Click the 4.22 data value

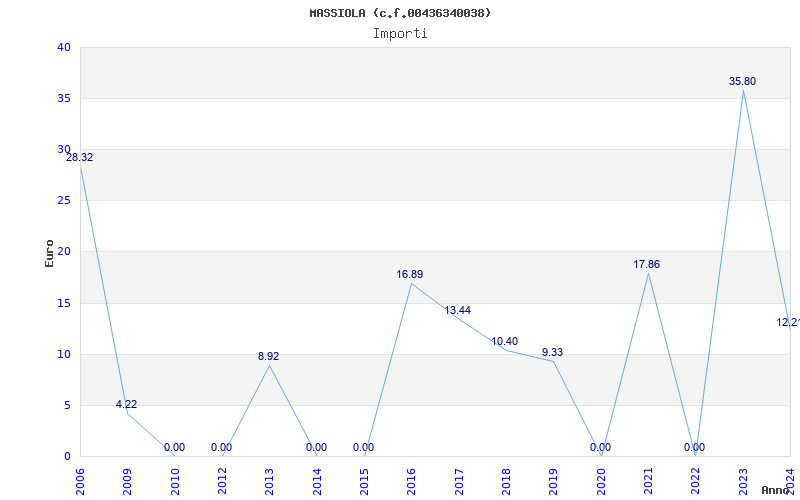click(x=127, y=405)
